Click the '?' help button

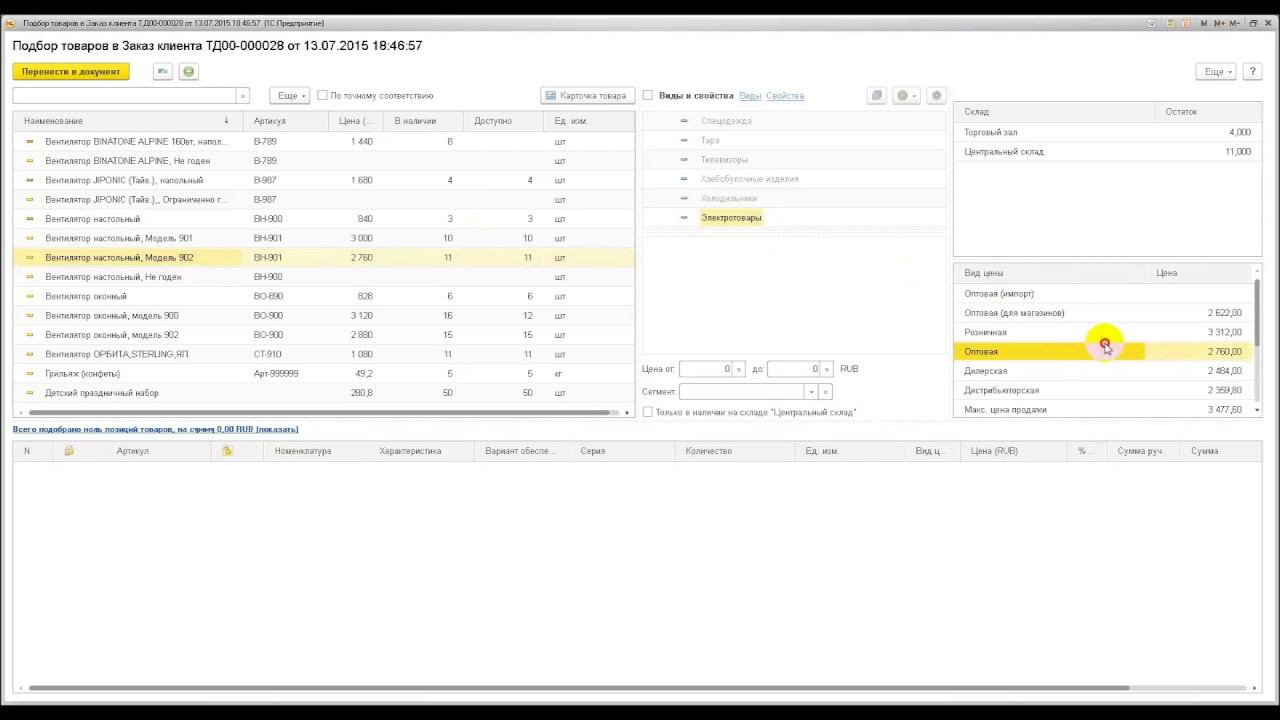click(1252, 72)
